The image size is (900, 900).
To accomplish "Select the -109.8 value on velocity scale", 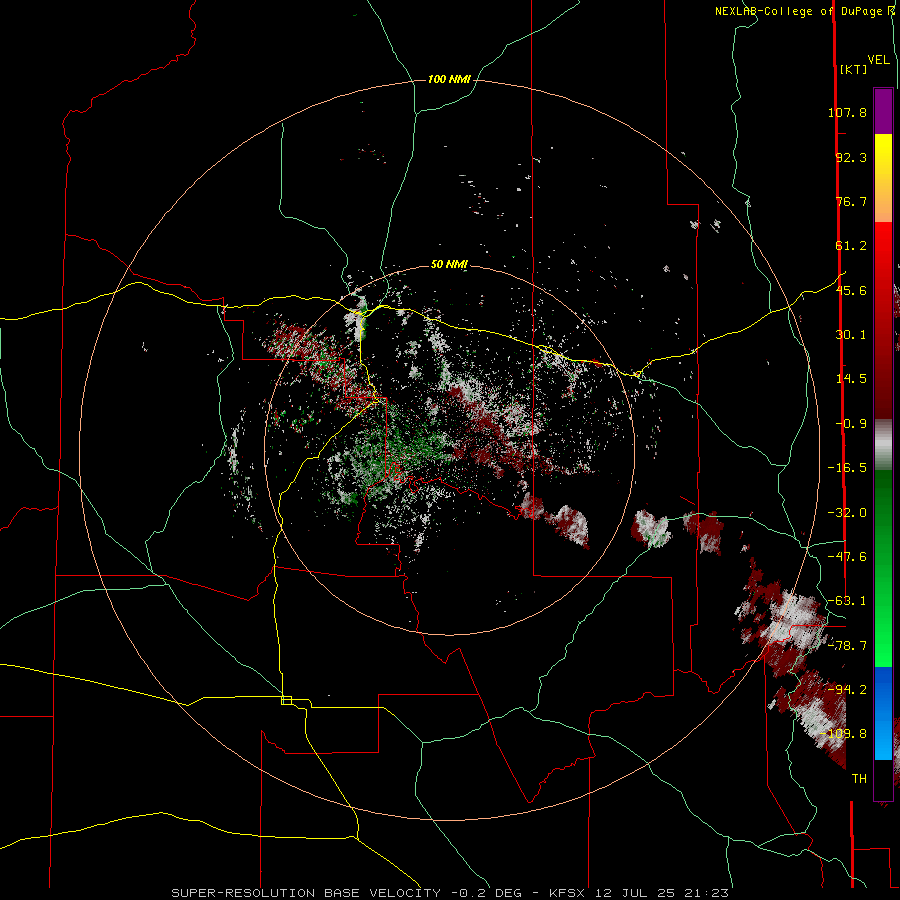I will (844, 734).
